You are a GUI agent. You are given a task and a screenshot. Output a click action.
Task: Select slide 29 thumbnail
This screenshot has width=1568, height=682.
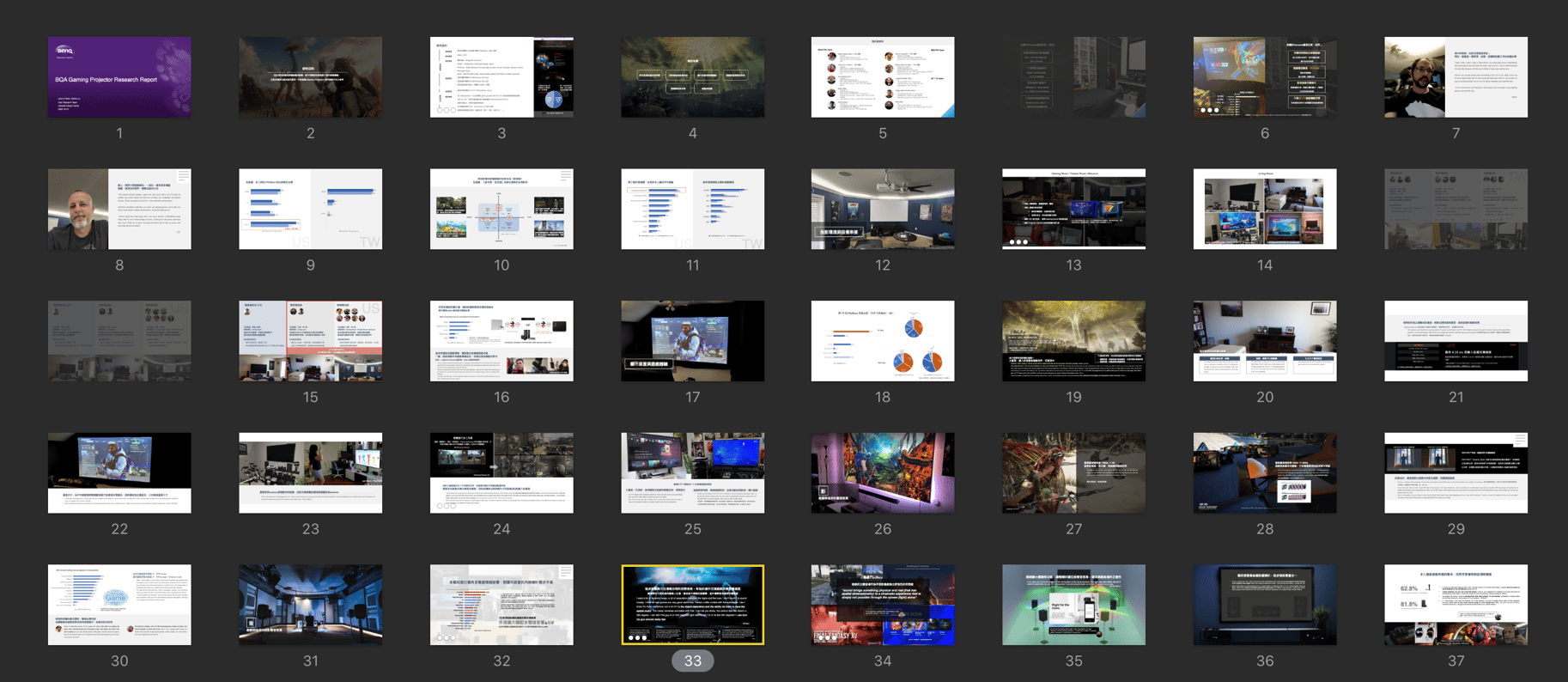tap(1456, 472)
